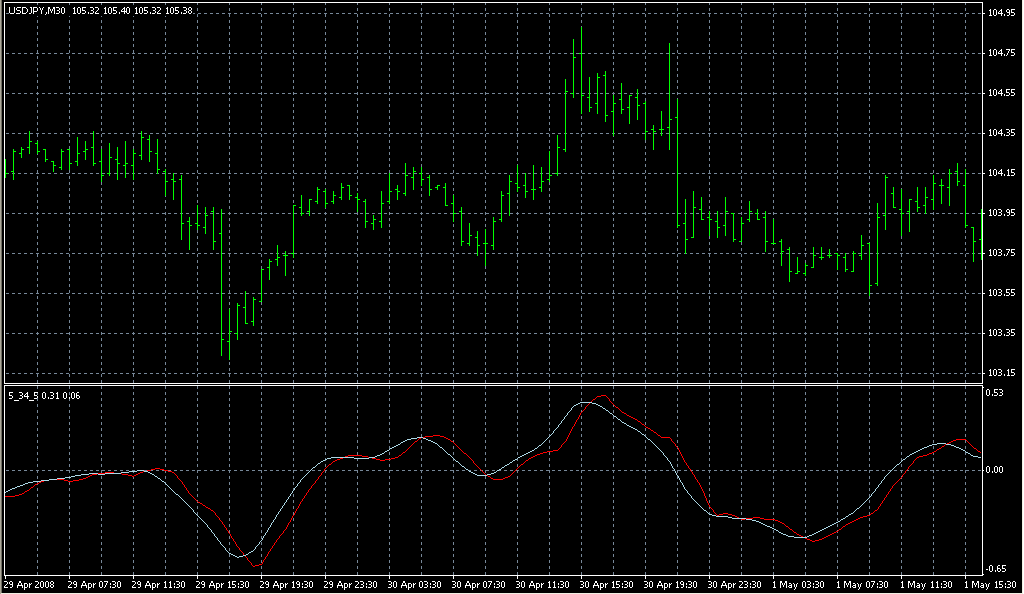Select the 1 May 15:30 time label
The height and width of the screenshot is (594, 1024).
[x=991, y=583]
